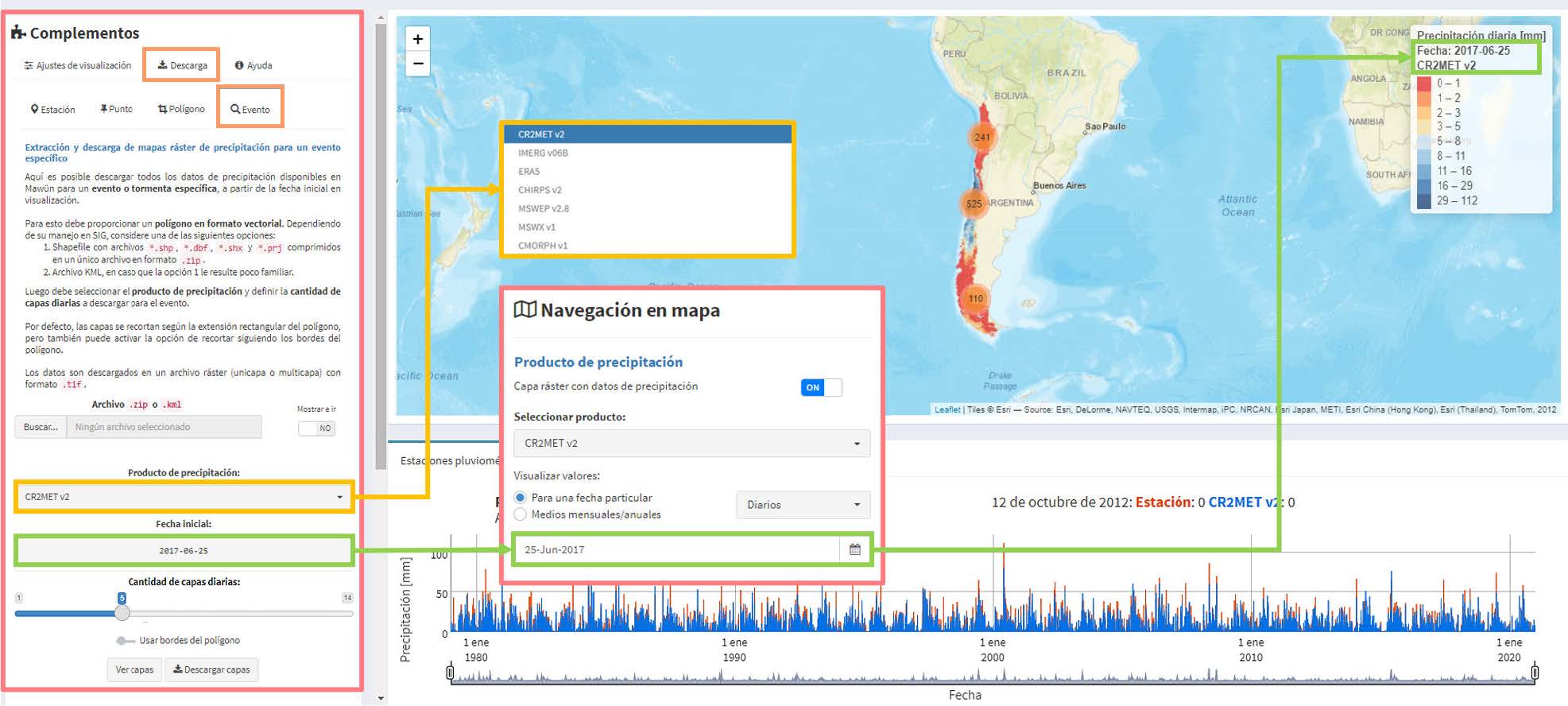
Task: Select the Estación location pin tab
Action: click(x=52, y=110)
